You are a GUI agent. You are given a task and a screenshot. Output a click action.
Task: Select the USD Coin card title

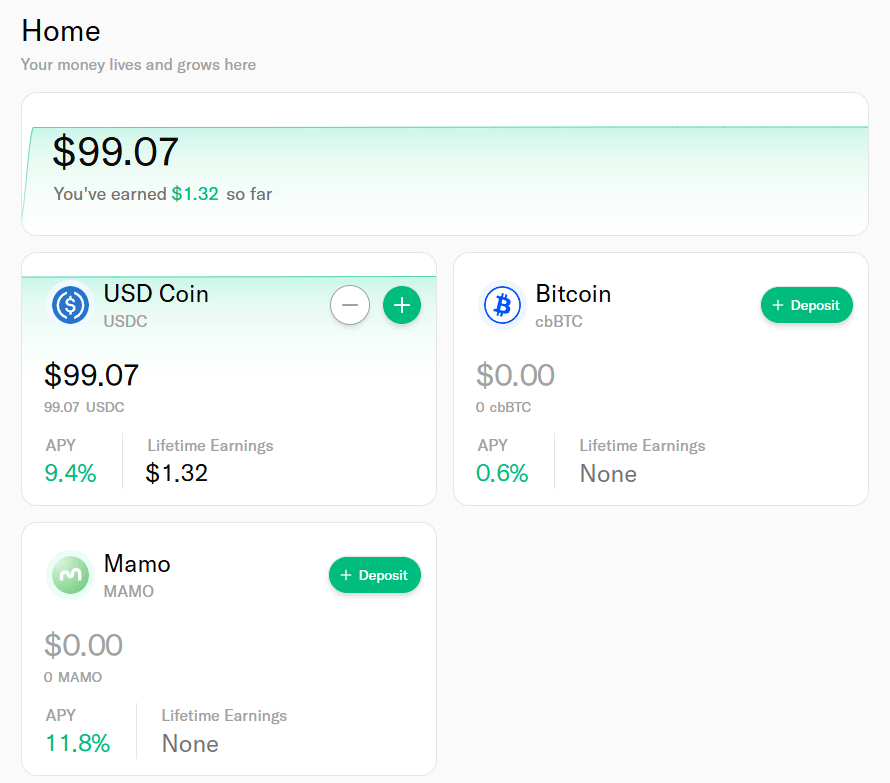156,294
